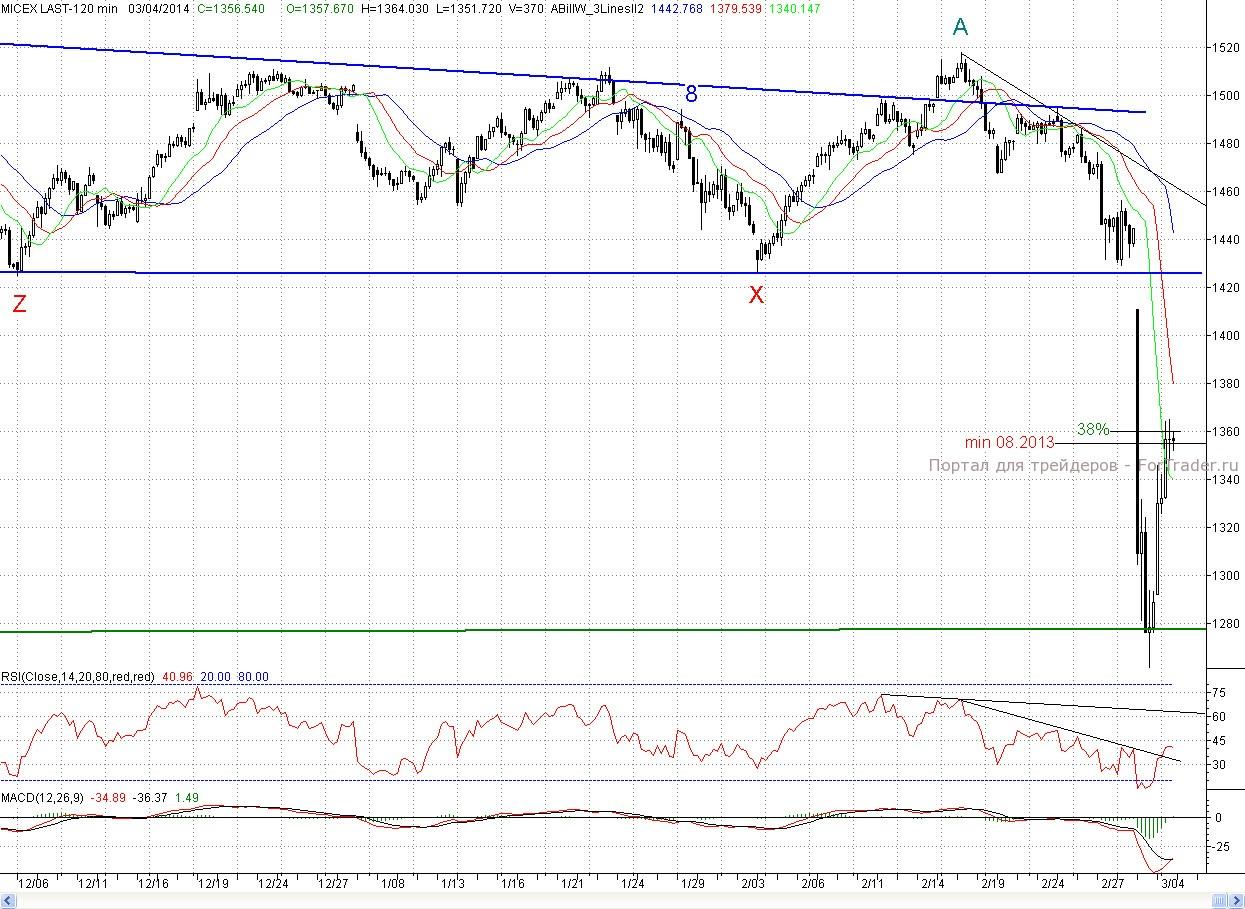Select the green 38% retracement label

[1092, 429]
